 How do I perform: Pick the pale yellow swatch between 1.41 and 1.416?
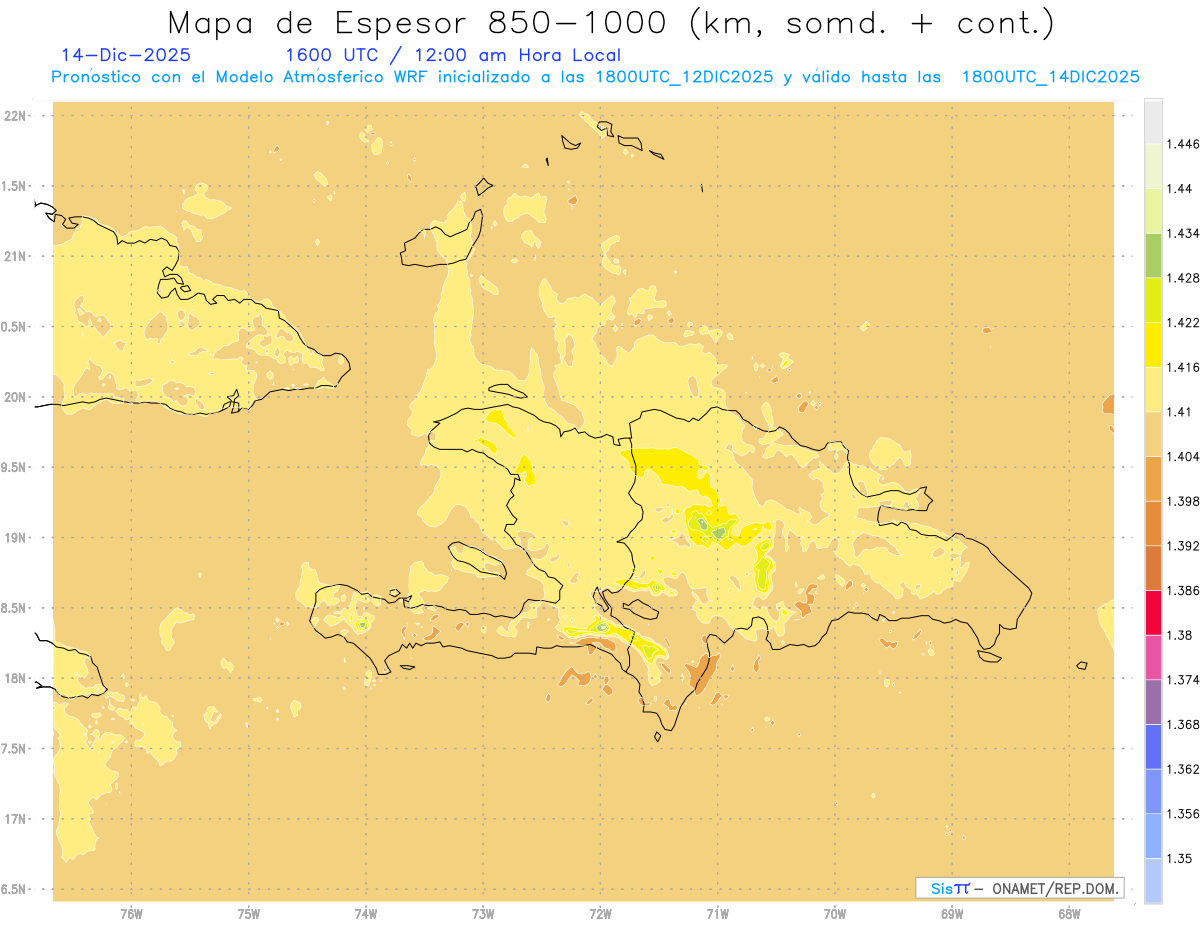(1153, 390)
